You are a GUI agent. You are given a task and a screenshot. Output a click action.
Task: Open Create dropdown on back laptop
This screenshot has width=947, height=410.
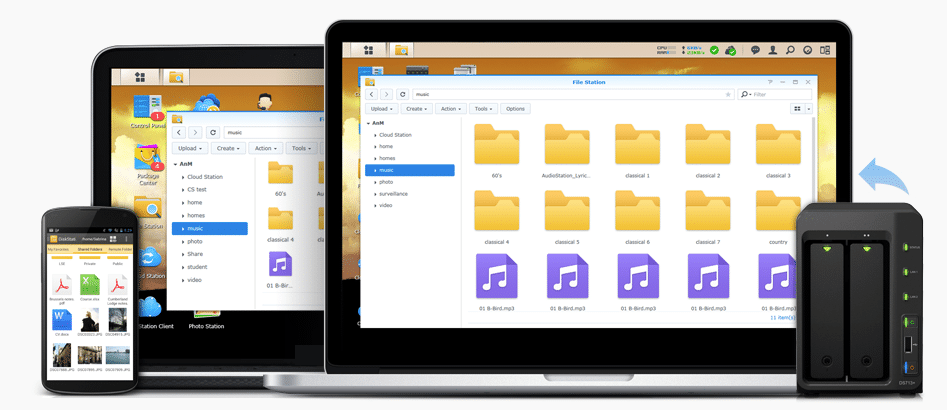point(229,148)
